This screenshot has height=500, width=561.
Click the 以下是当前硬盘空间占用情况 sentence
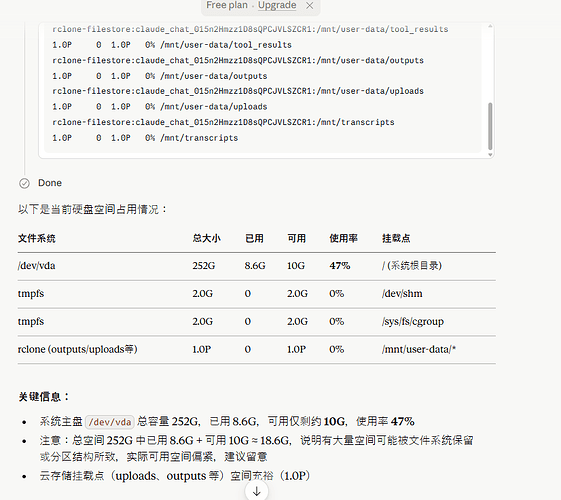(92, 209)
